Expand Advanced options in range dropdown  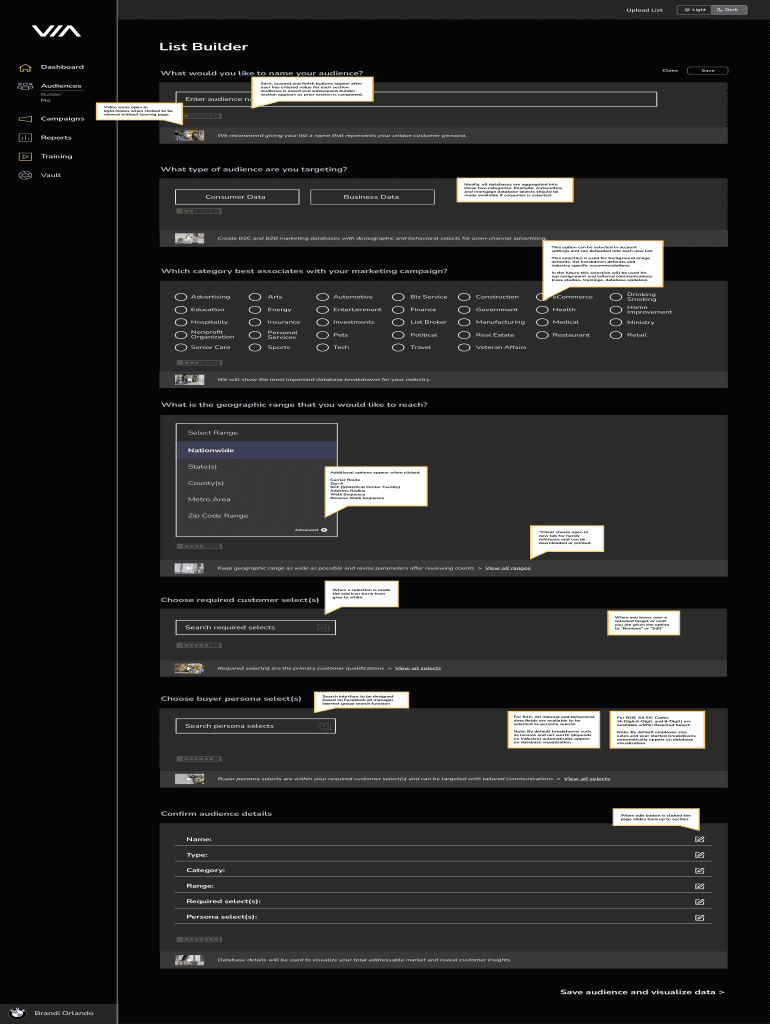310,530
